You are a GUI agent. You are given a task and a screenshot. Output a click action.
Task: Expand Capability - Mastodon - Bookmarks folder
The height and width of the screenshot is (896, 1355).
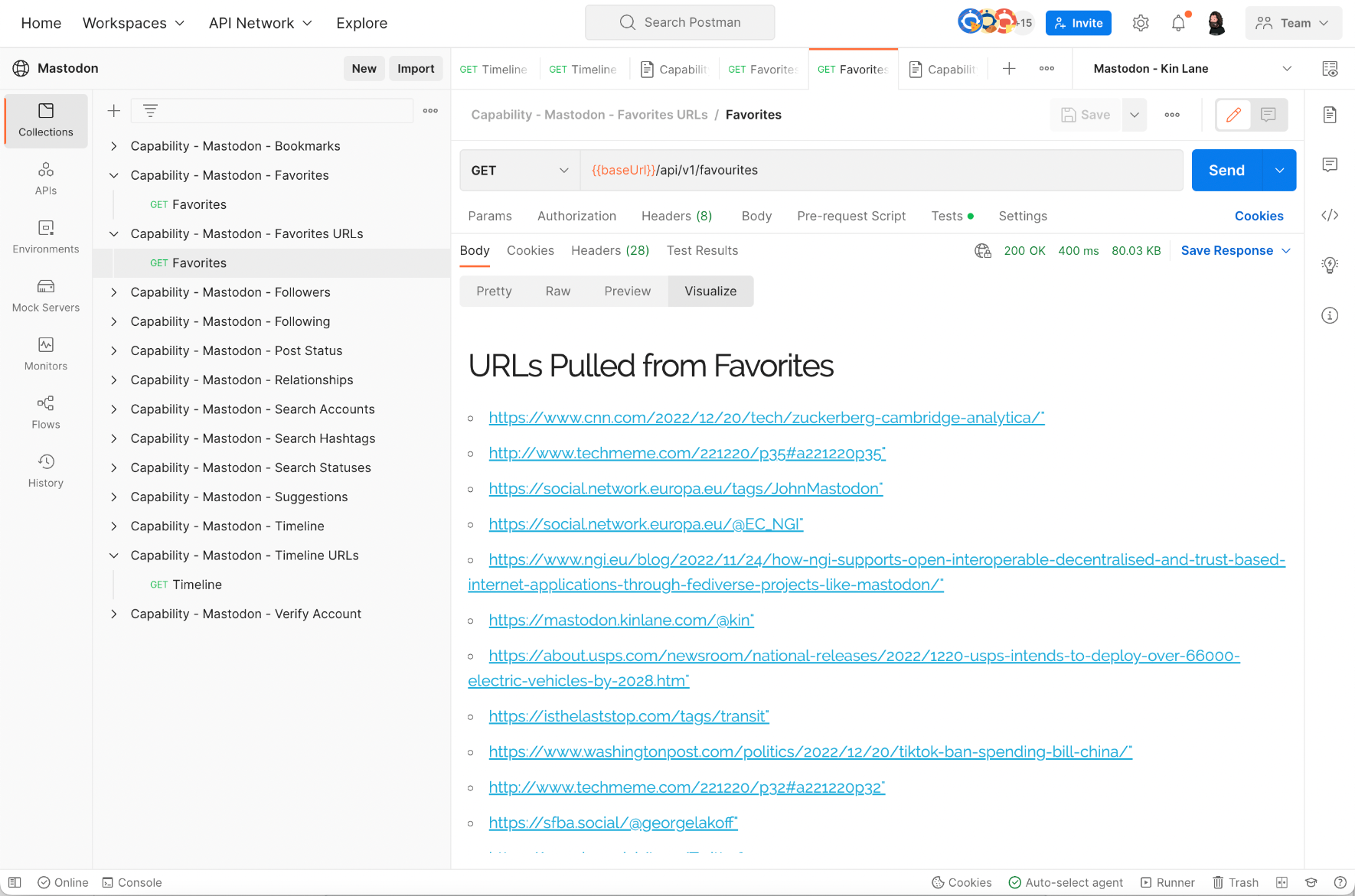pyautogui.click(x=114, y=146)
